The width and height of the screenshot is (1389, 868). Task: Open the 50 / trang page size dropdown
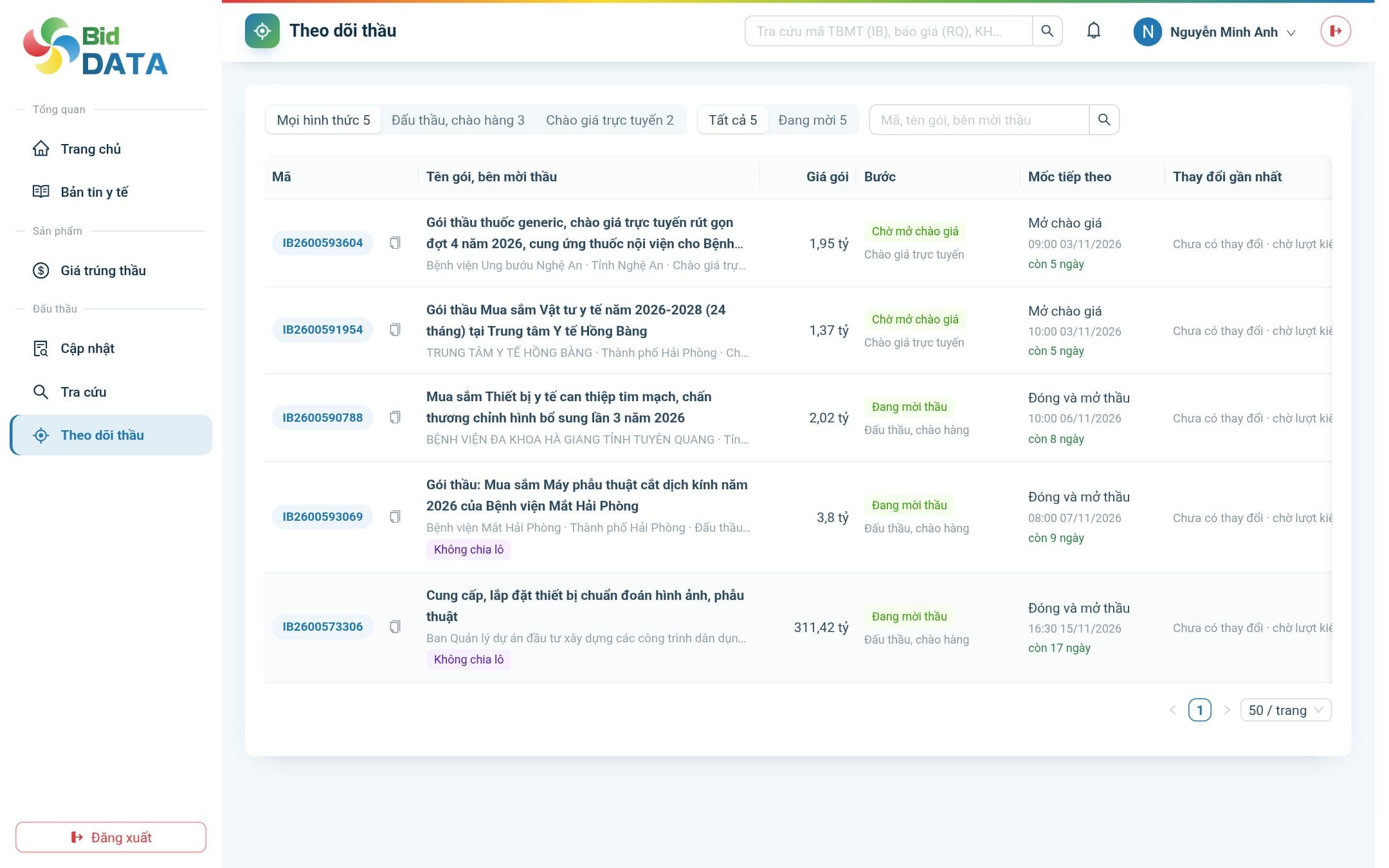coord(1285,710)
